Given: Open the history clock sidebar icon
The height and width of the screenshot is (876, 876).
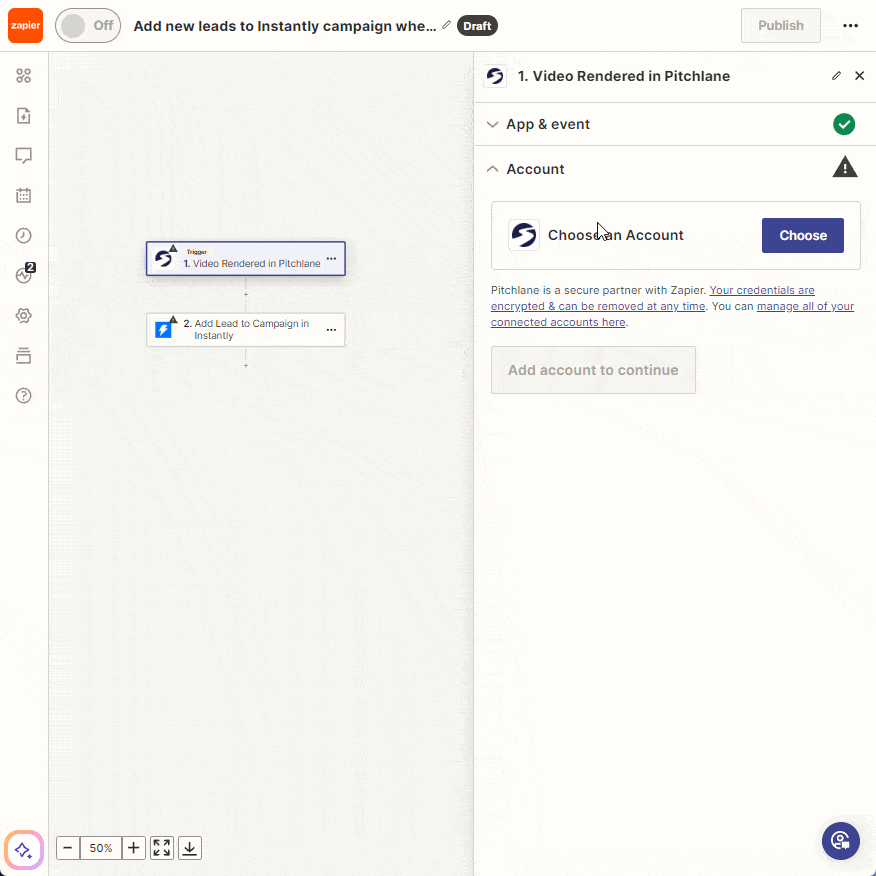Looking at the screenshot, I should click(x=23, y=236).
